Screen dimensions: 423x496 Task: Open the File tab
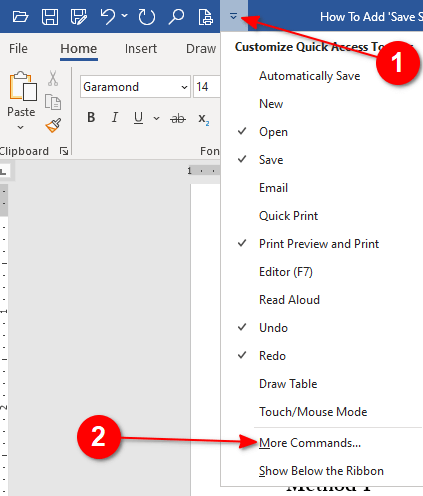click(18, 49)
